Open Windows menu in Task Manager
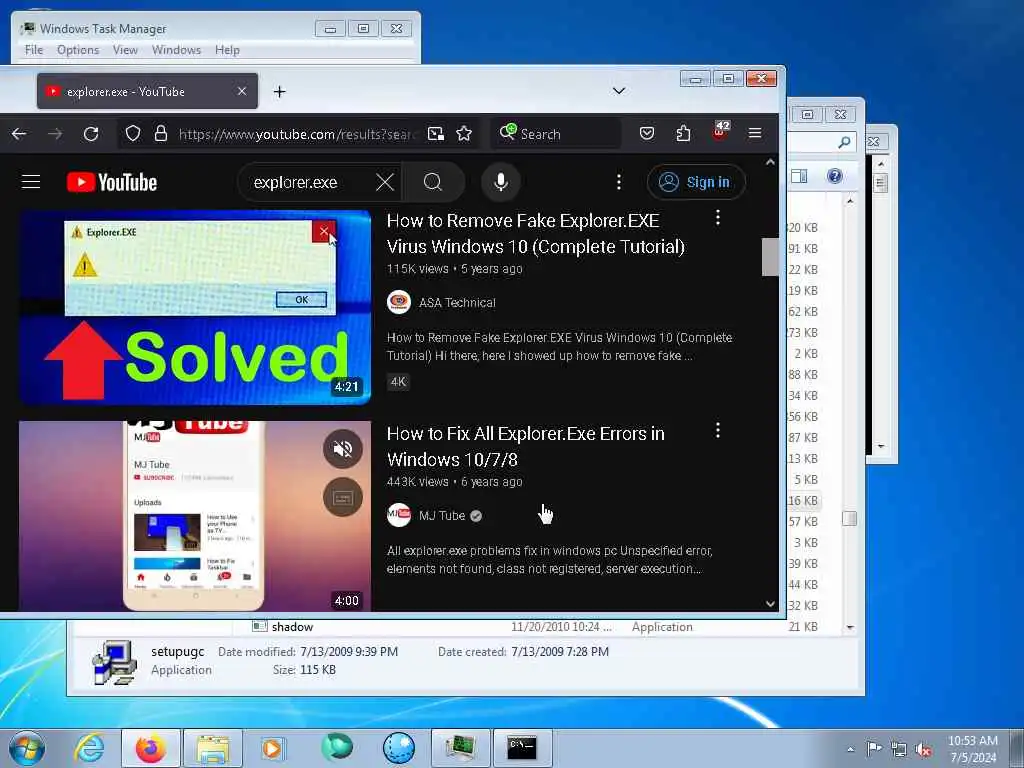 [x=176, y=50]
